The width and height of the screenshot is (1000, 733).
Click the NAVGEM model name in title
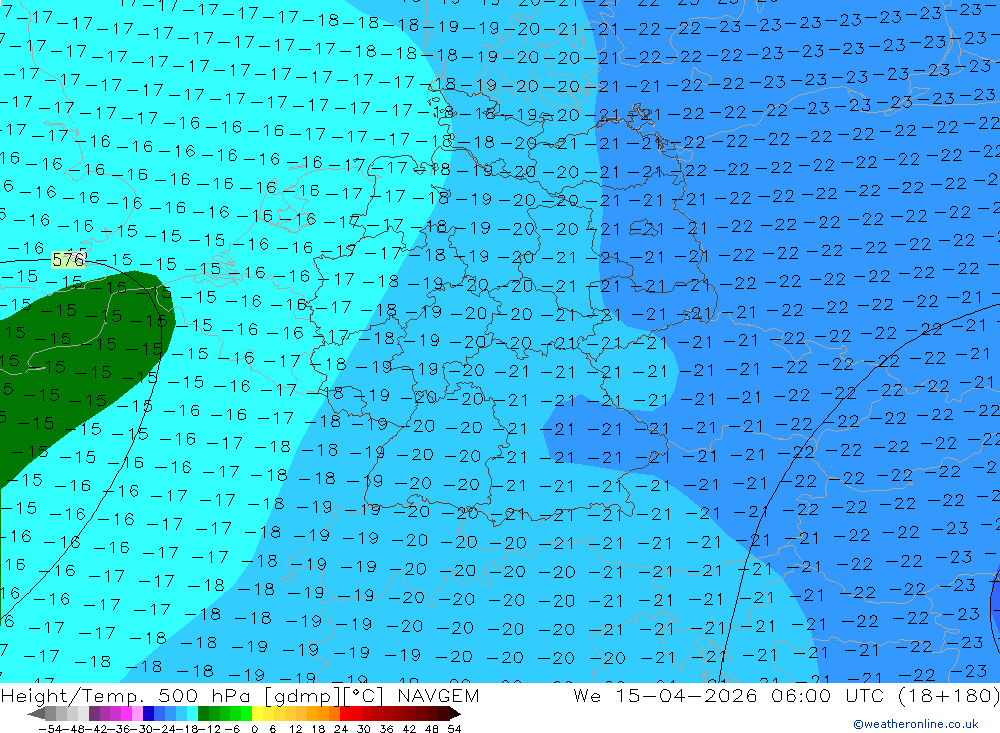438,695
